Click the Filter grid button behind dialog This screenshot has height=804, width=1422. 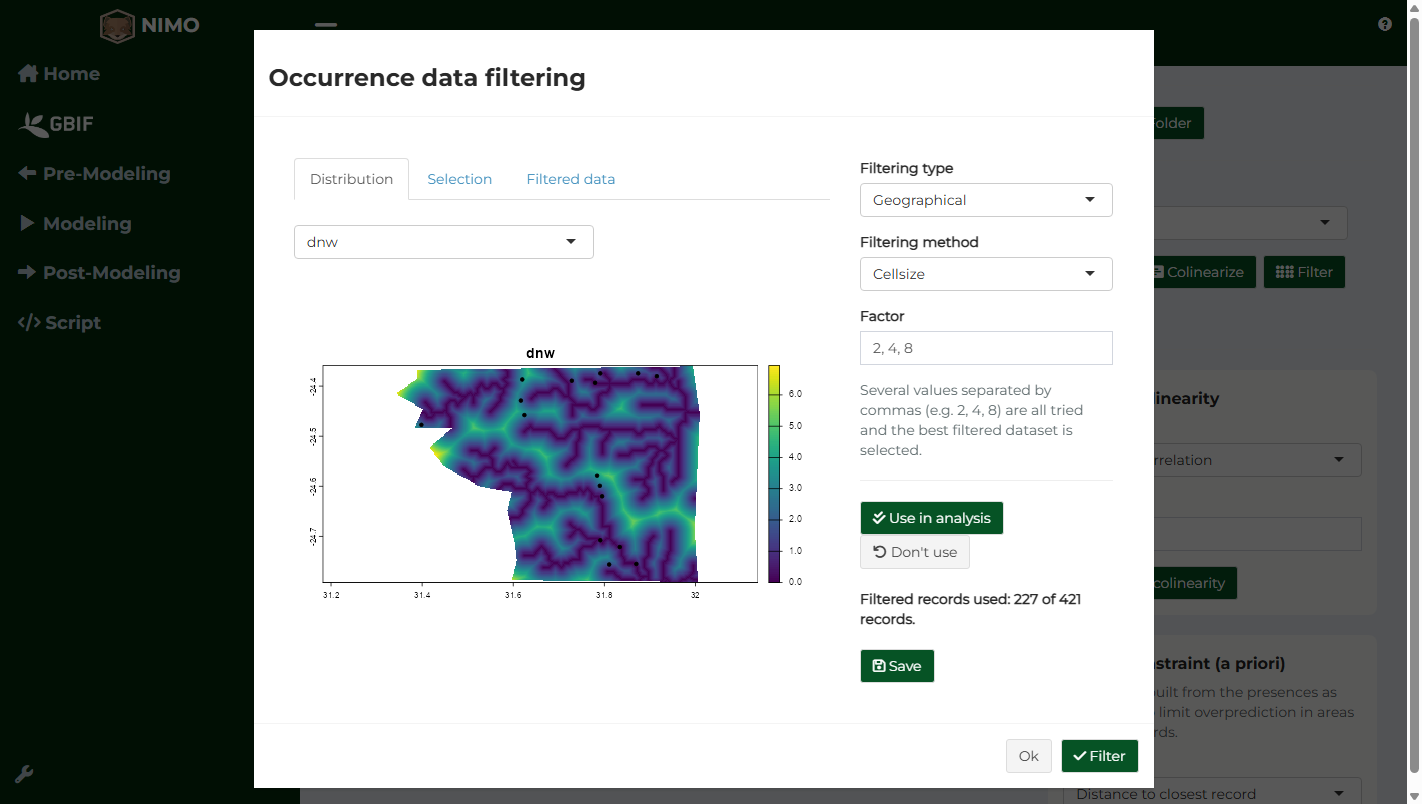click(x=1305, y=272)
